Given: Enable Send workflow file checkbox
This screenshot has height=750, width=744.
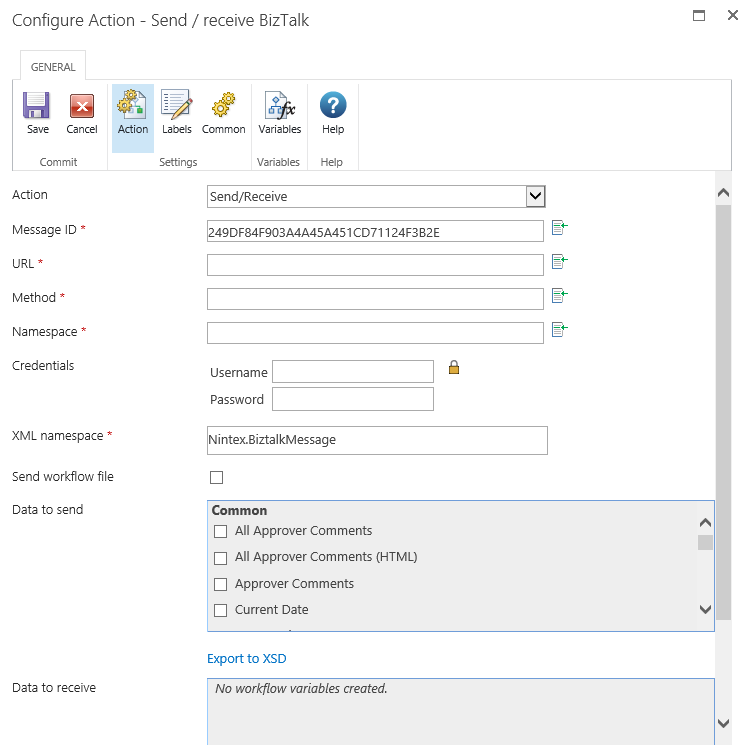Looking at the screenshot, I should [217, 477].
